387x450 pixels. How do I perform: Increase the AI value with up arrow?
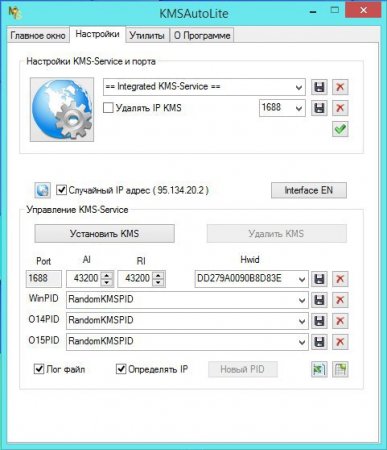[x=107, y=275]
